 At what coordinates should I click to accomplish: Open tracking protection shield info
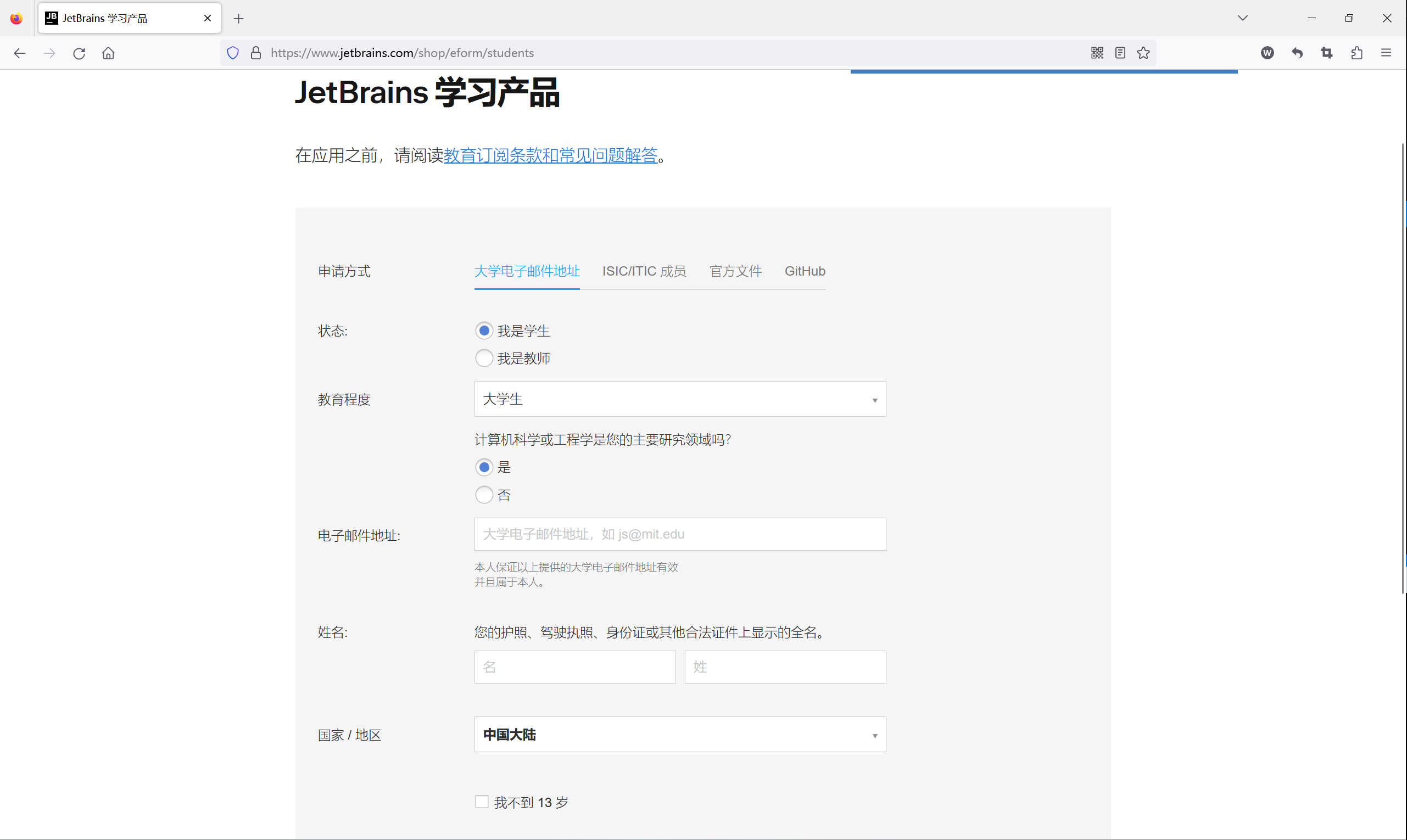point(233,53)
